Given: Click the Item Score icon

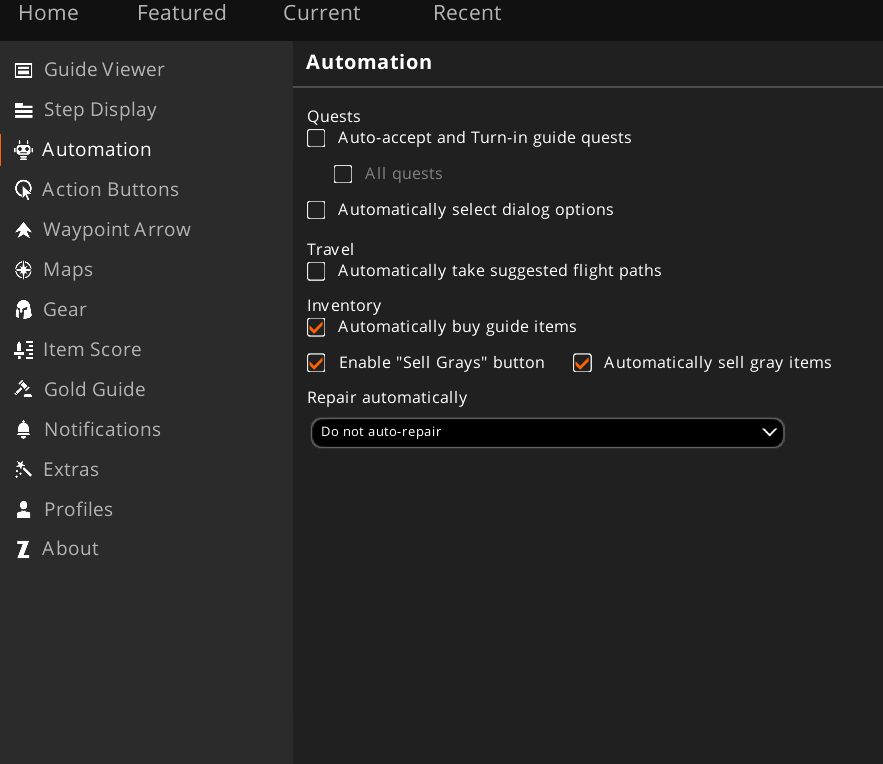Looking at the screenshot, I should pos(23,350).
